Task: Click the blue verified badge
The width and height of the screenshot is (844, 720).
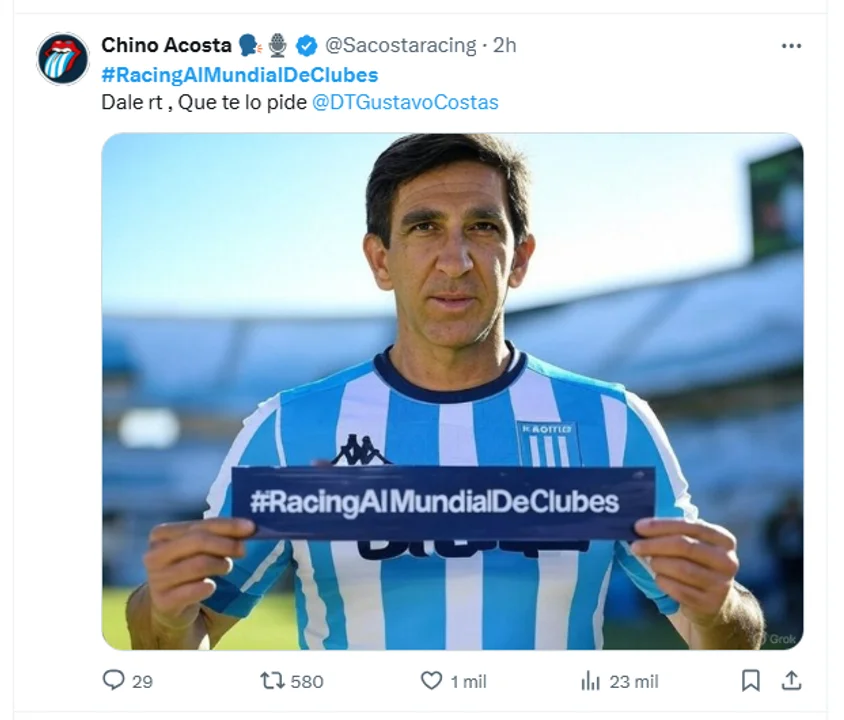Action: [x=307, y=46]
